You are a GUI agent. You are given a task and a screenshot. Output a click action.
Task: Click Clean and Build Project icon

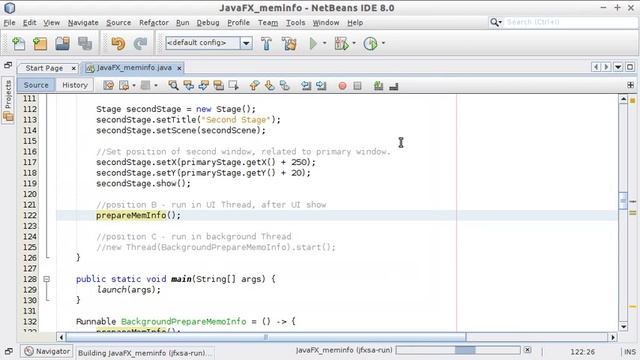click(289, 43)
